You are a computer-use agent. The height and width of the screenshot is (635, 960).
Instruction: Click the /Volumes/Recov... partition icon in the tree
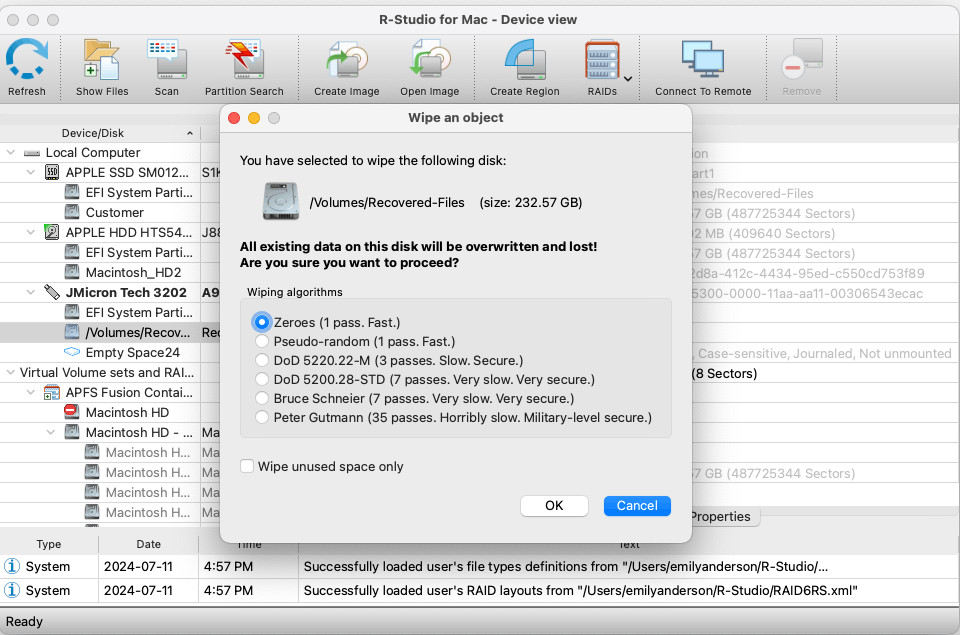point(72,332)
